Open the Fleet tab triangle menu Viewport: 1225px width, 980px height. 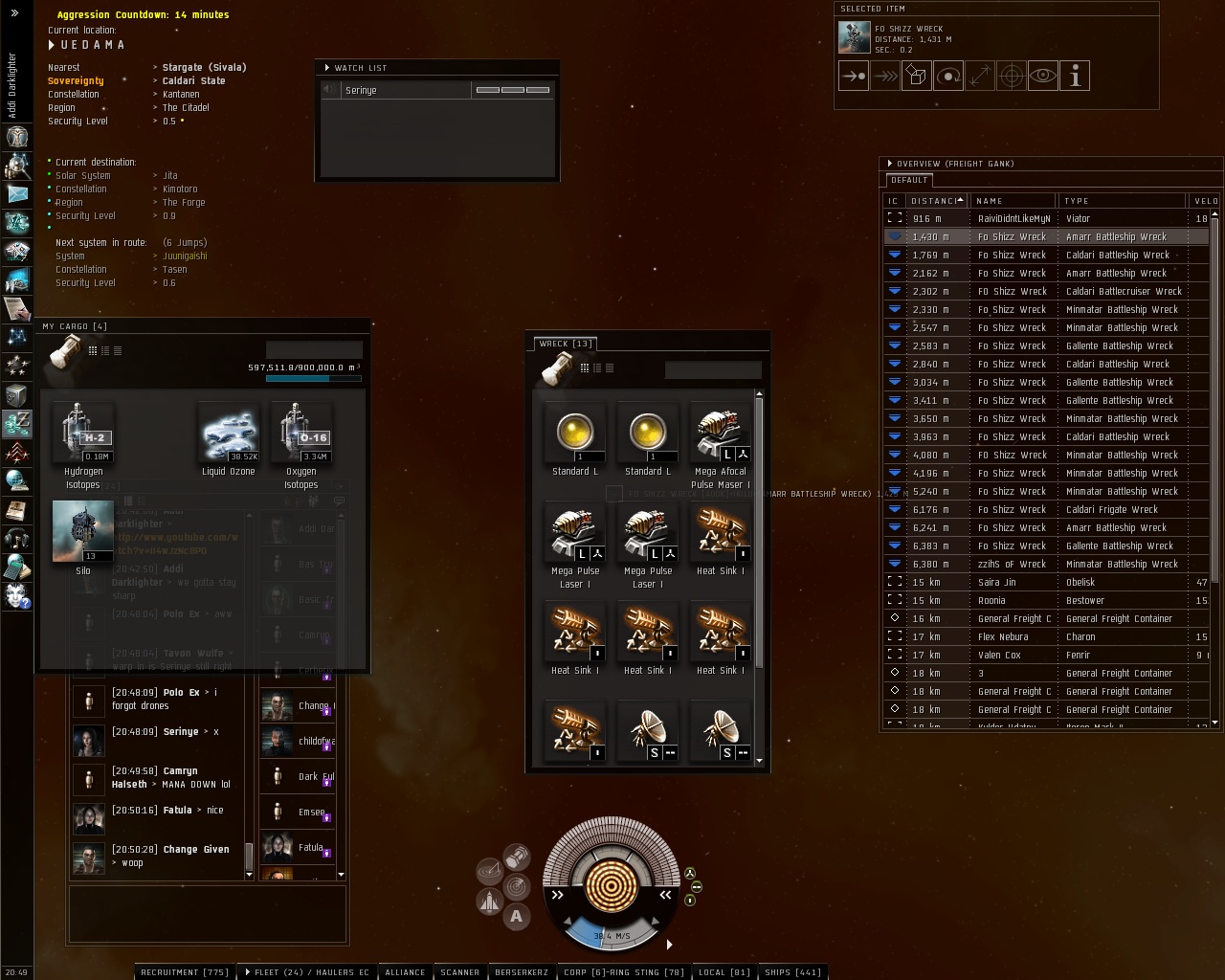click(x=248, y=972)
